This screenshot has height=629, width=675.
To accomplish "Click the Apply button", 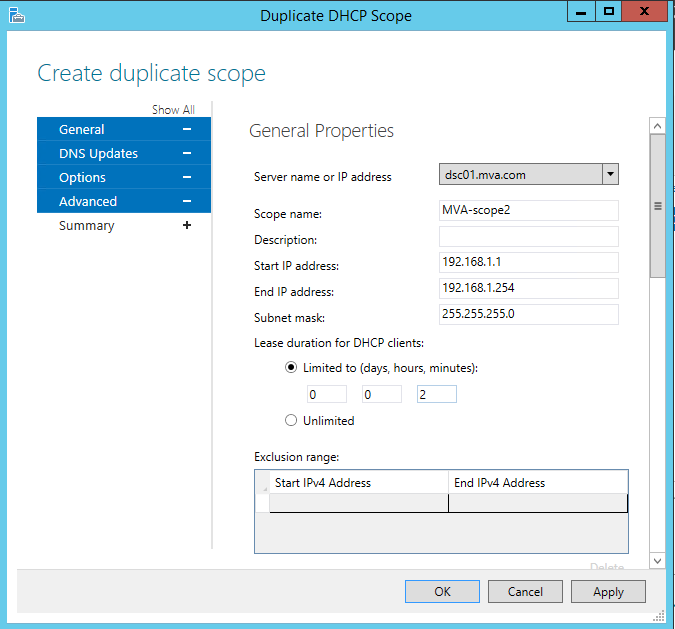I will pos(608,592).
